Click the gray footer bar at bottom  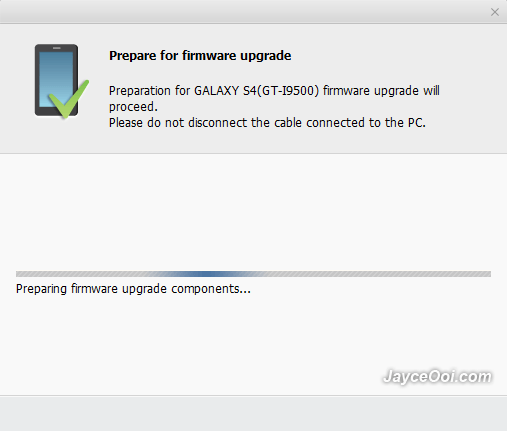[x=253, y=413]
